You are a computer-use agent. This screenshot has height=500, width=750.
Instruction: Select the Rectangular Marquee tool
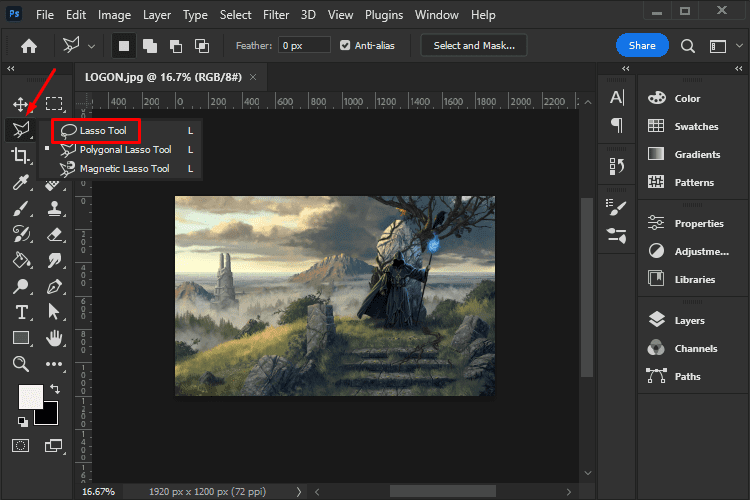pyautogui.click(x=54, y=104)
